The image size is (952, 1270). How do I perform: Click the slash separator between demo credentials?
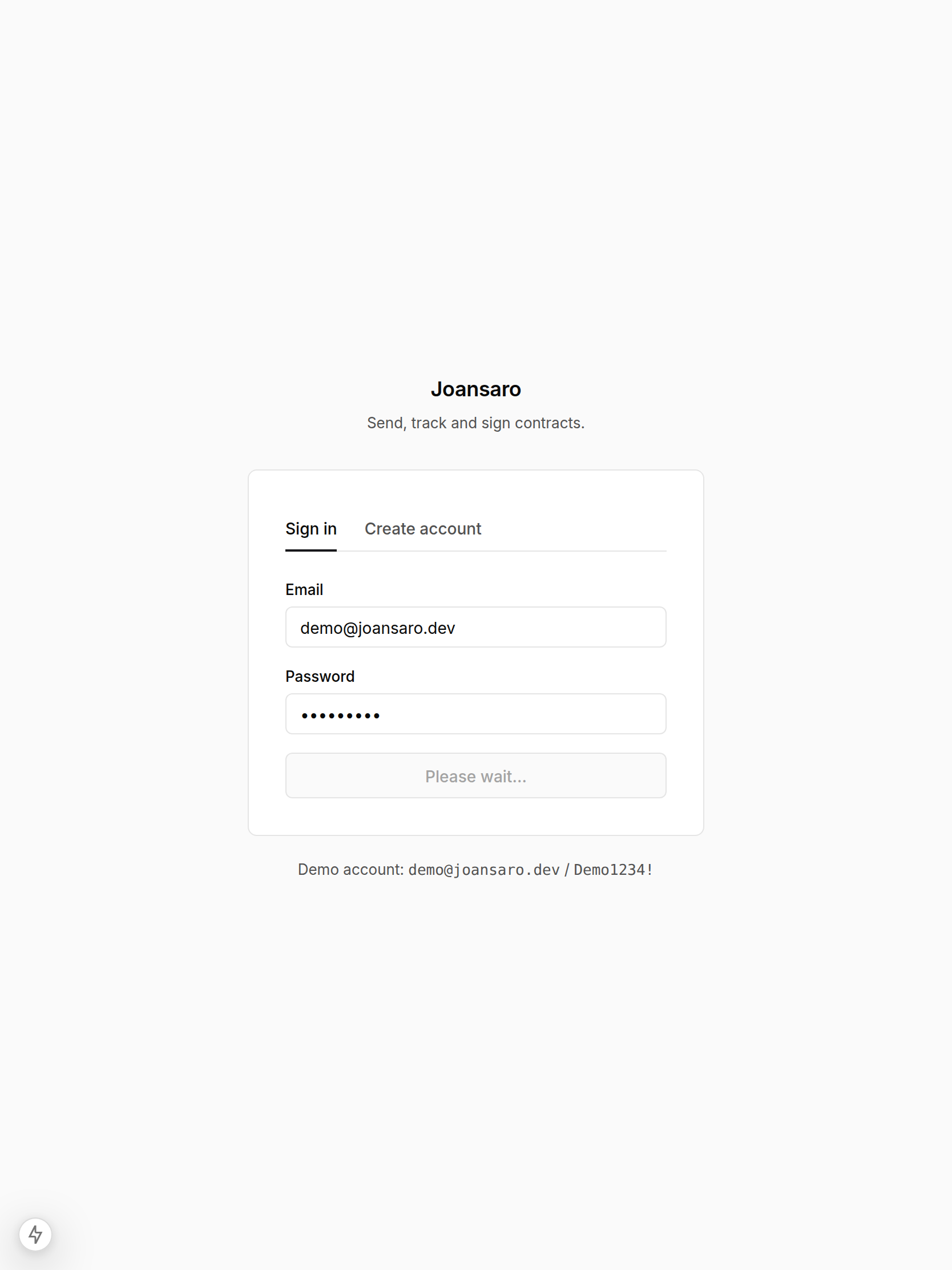point(567,870)
